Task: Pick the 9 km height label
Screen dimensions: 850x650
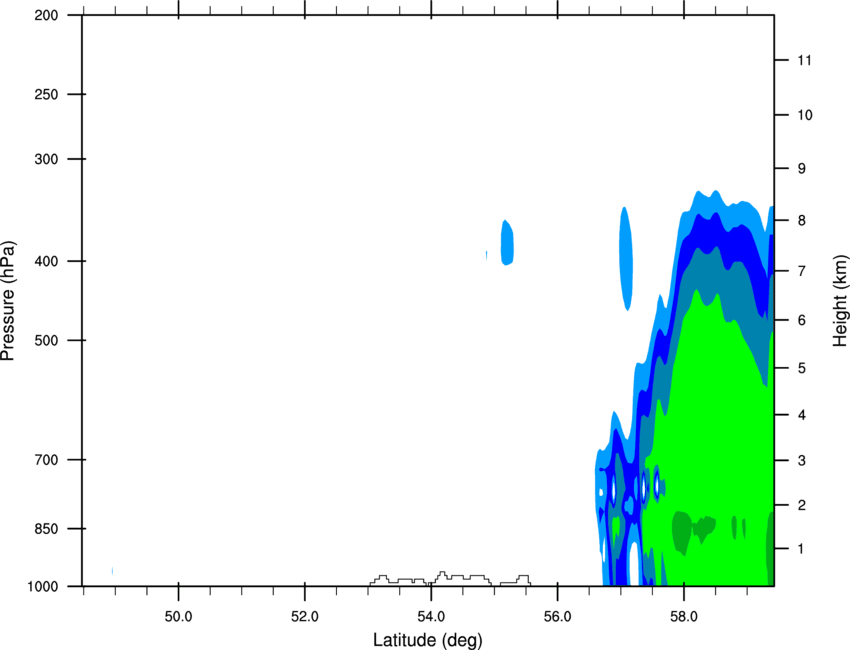Action: pos(801,169)
